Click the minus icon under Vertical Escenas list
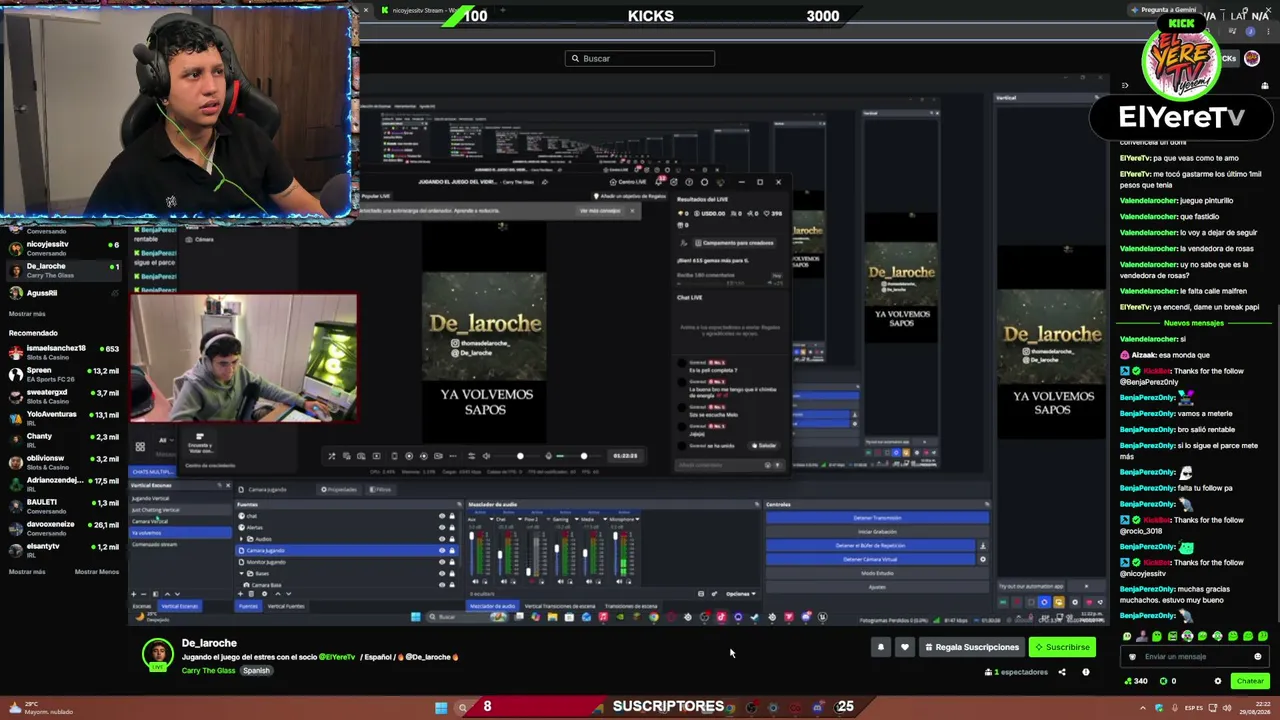Screen dimensions: 1280x720 click(145, 594)
